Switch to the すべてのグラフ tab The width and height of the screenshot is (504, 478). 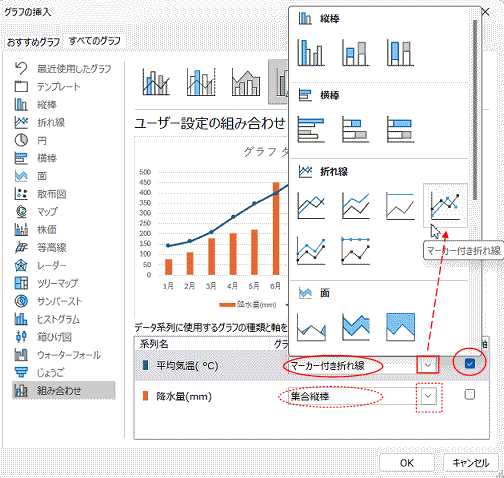(x=95, y=41)
